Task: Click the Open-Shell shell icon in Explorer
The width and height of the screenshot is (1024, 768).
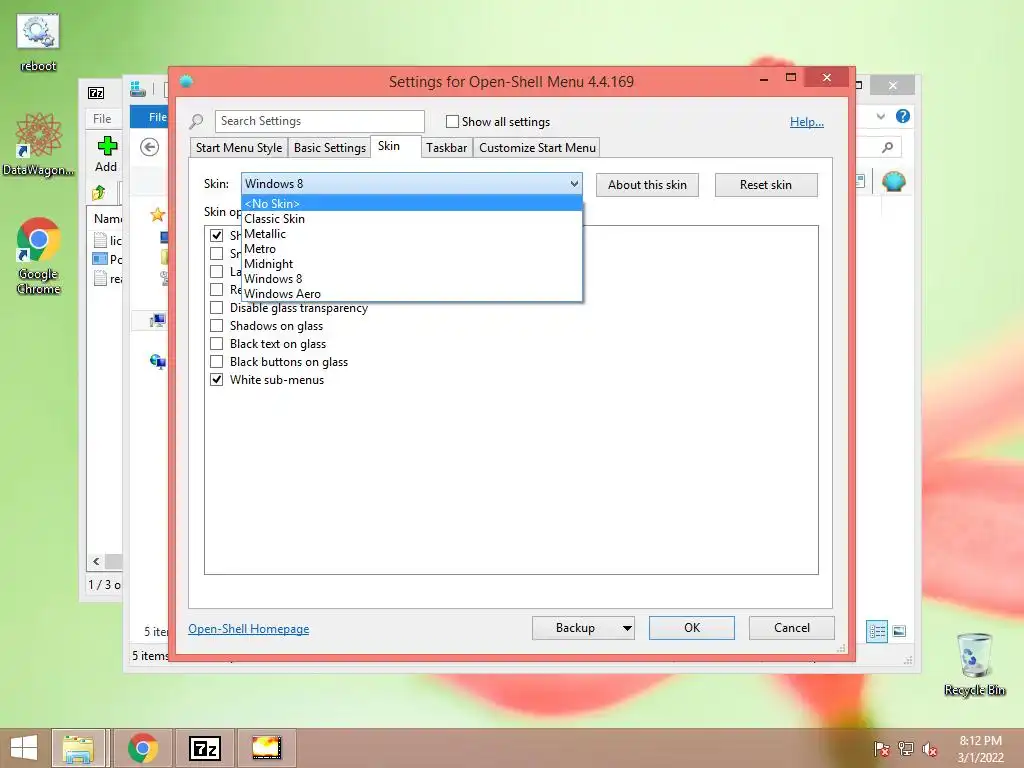Action: [x=893, y=181]
